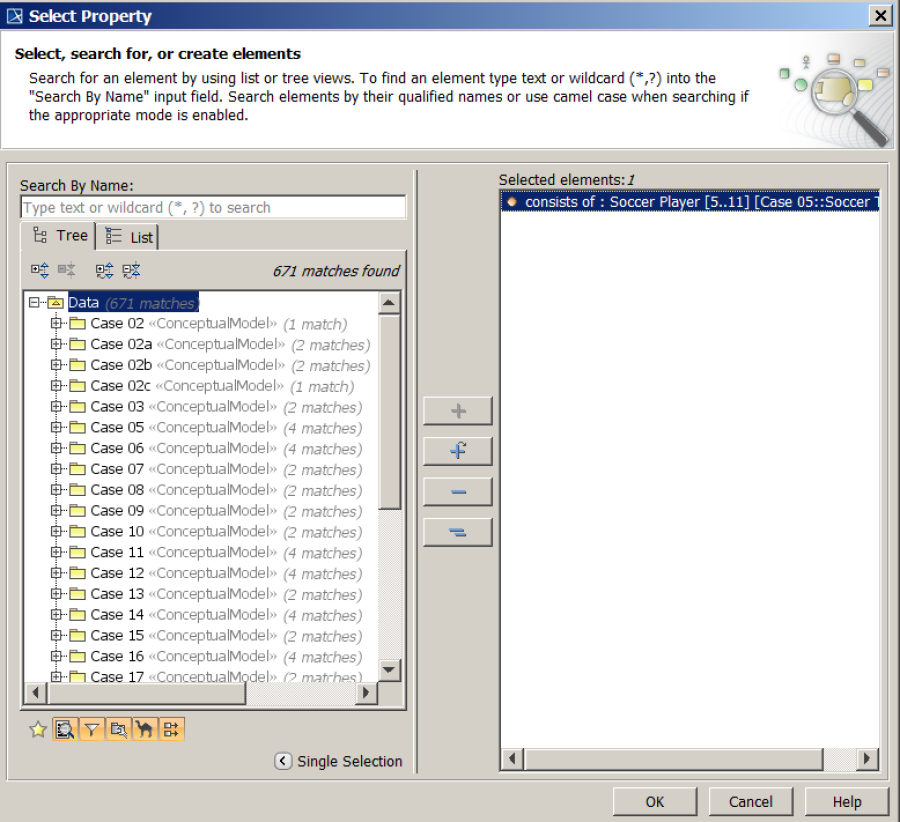Enable camel case search icon
The height and width of the screenshot is (822, 900).
pyautogui.click(x=144, y=729)
